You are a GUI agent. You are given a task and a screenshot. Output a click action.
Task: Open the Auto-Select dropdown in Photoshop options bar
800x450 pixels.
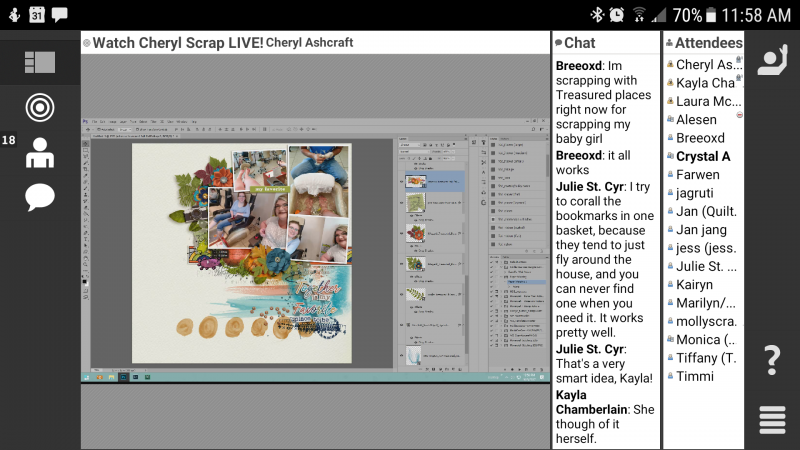click(124, 130)
